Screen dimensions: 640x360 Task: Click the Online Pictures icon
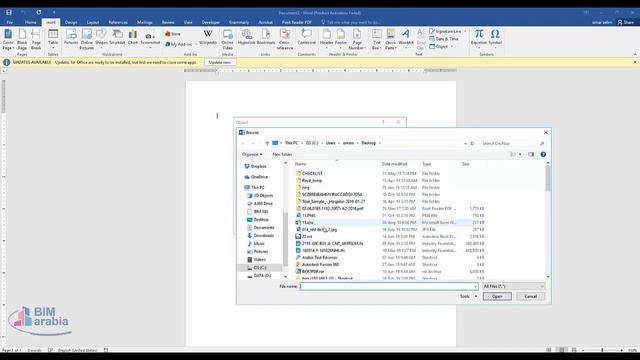point(87,39)
